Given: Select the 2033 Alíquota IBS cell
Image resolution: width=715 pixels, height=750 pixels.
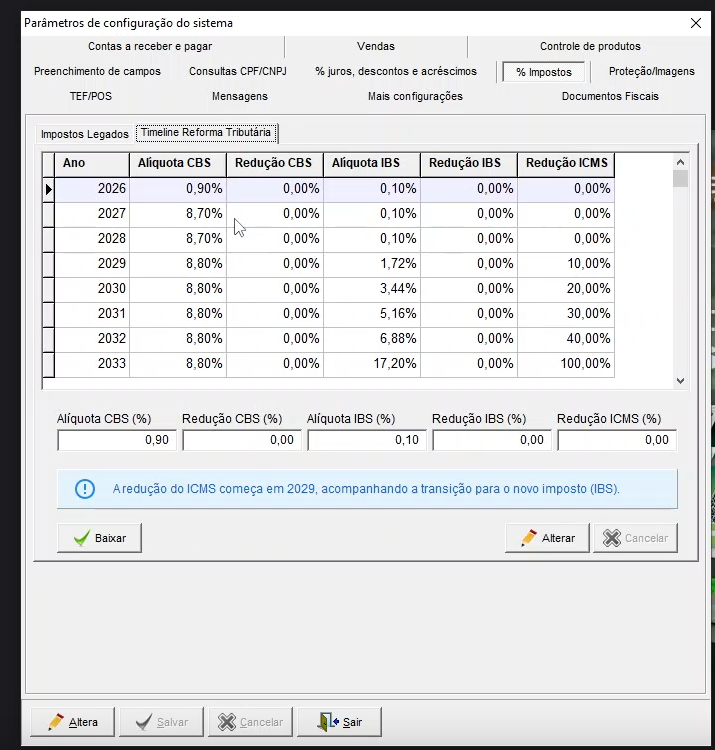Looking at the screenshot, I should (x=371, y=364).
